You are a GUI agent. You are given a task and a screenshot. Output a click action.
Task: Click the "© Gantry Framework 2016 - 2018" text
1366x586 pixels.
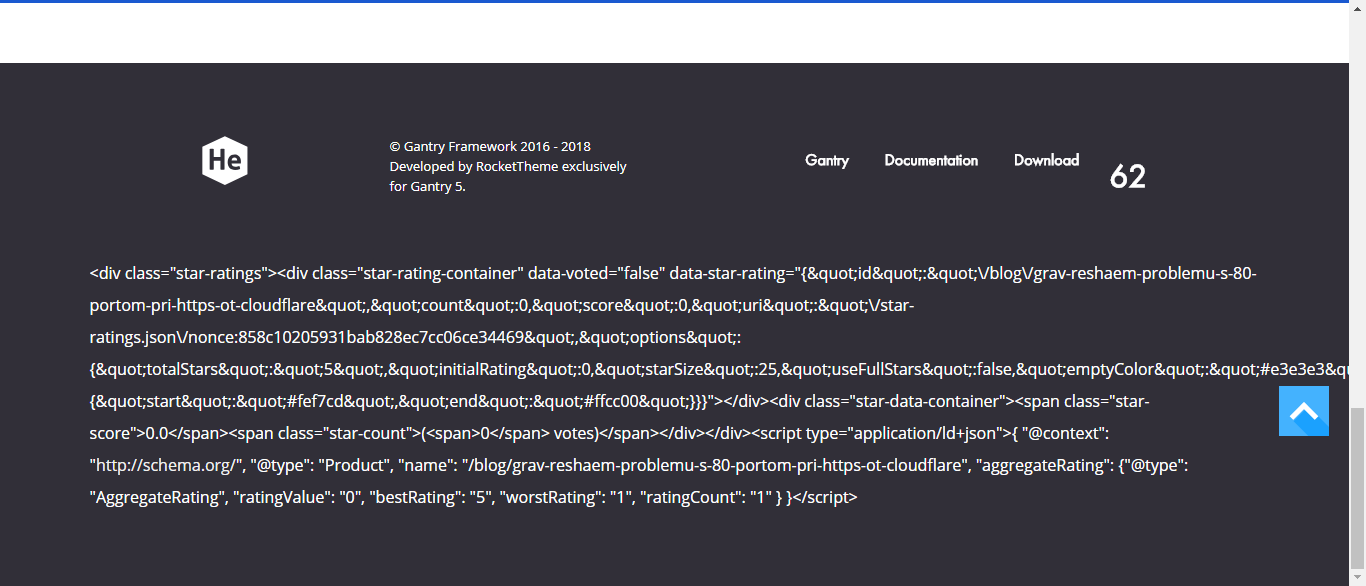[x=490, y=146]
